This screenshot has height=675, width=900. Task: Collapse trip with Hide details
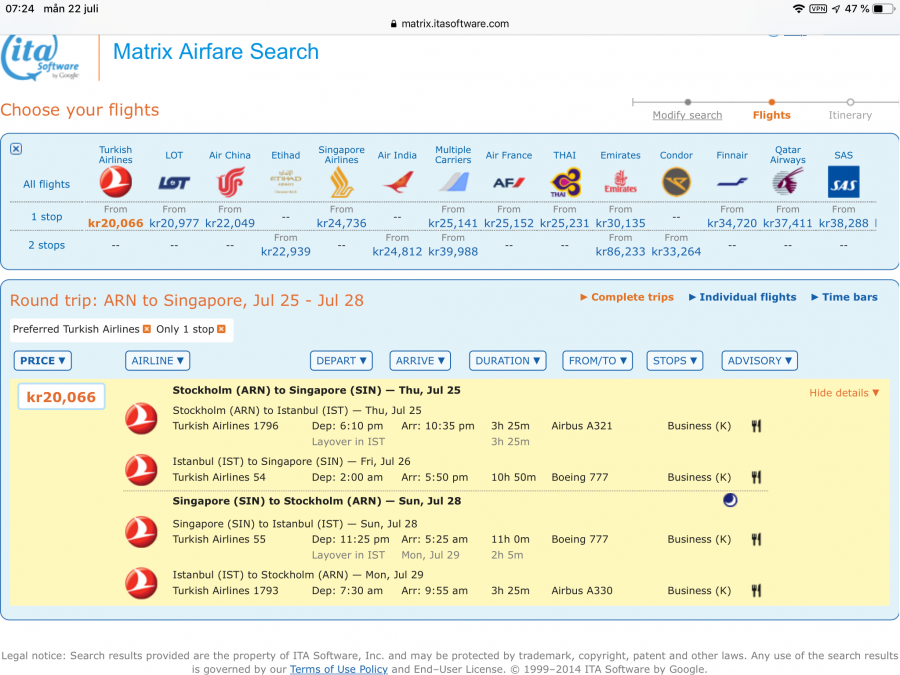[x=844, y=393]
